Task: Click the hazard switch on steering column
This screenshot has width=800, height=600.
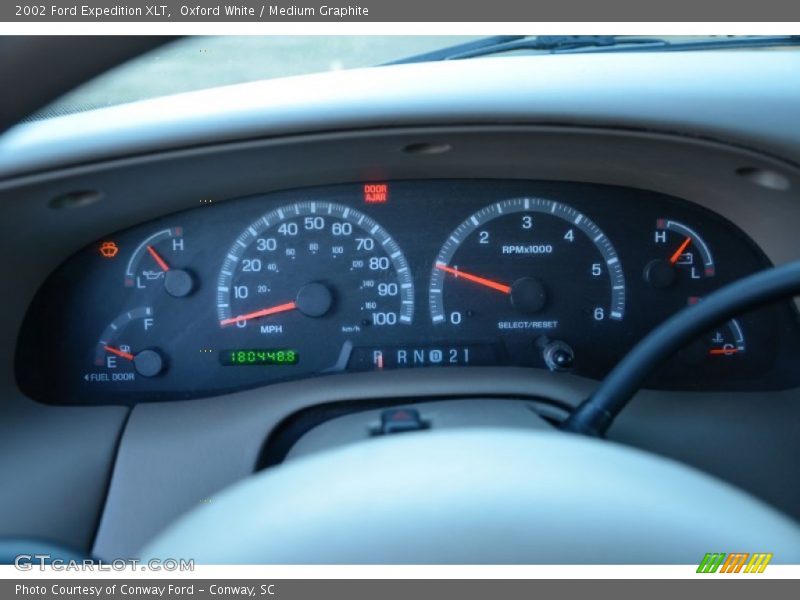Action: (x=401, y=420)
